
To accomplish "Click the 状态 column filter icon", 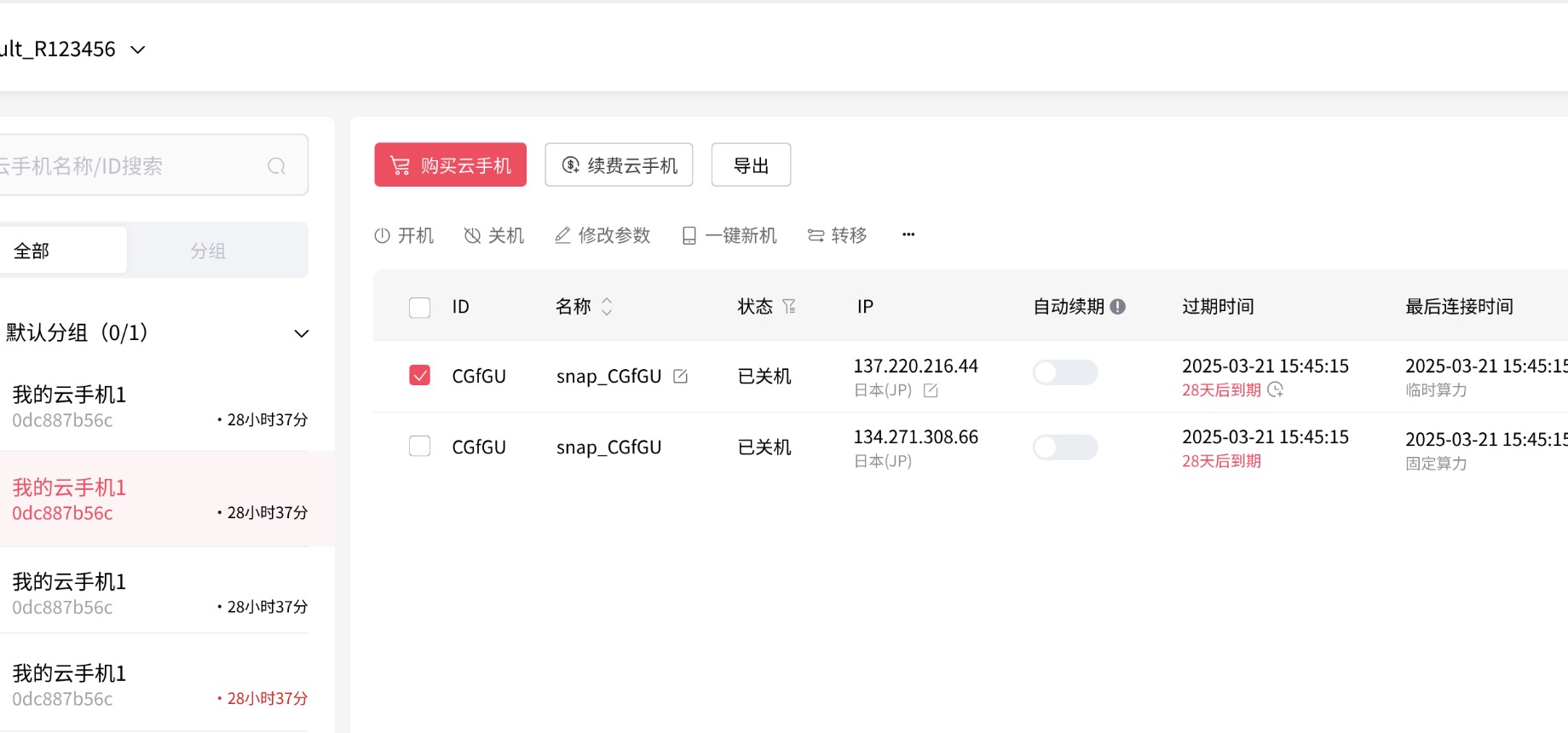I will 789,307.
